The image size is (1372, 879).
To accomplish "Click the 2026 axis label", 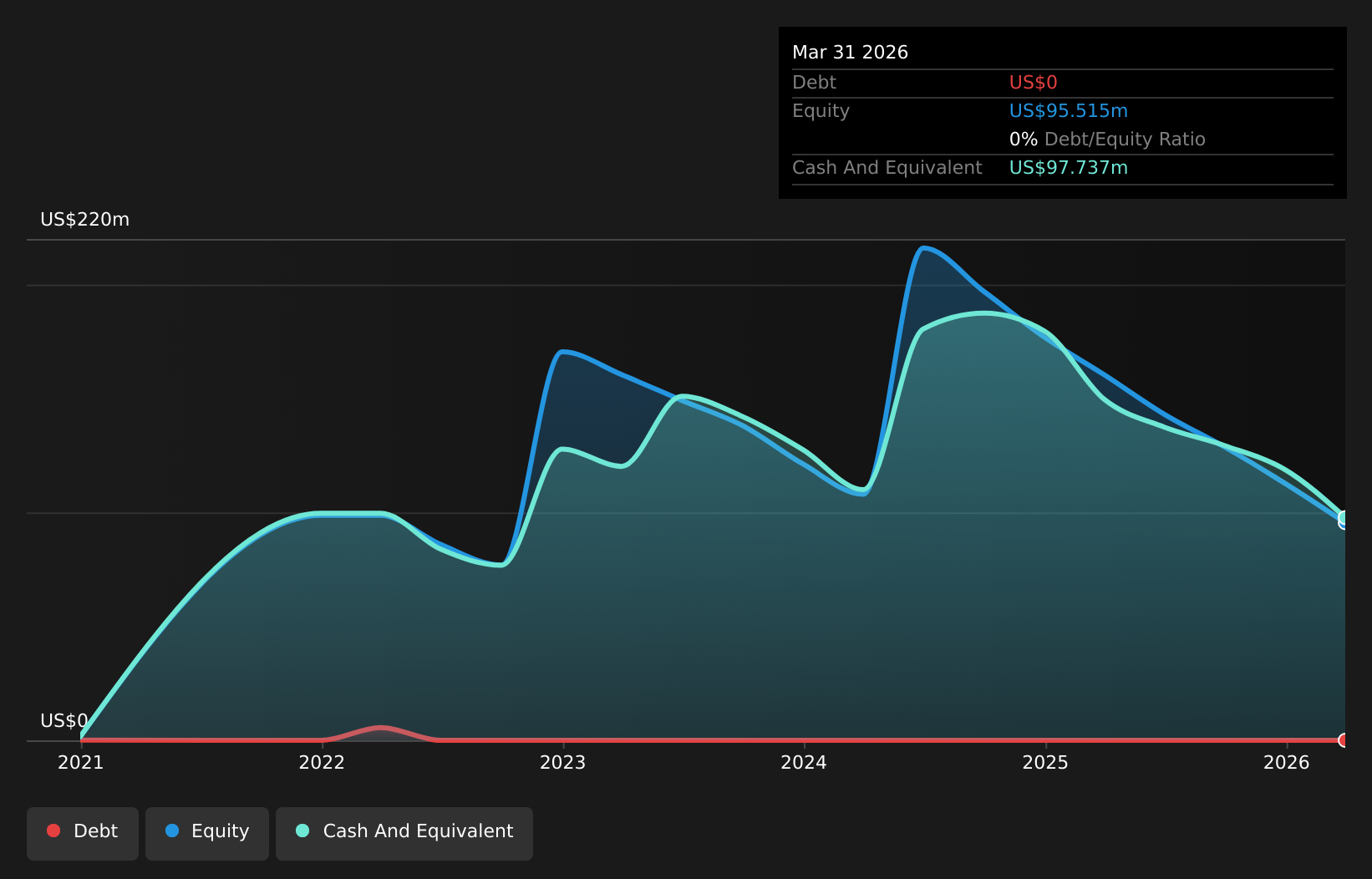I will (1286, 762).
